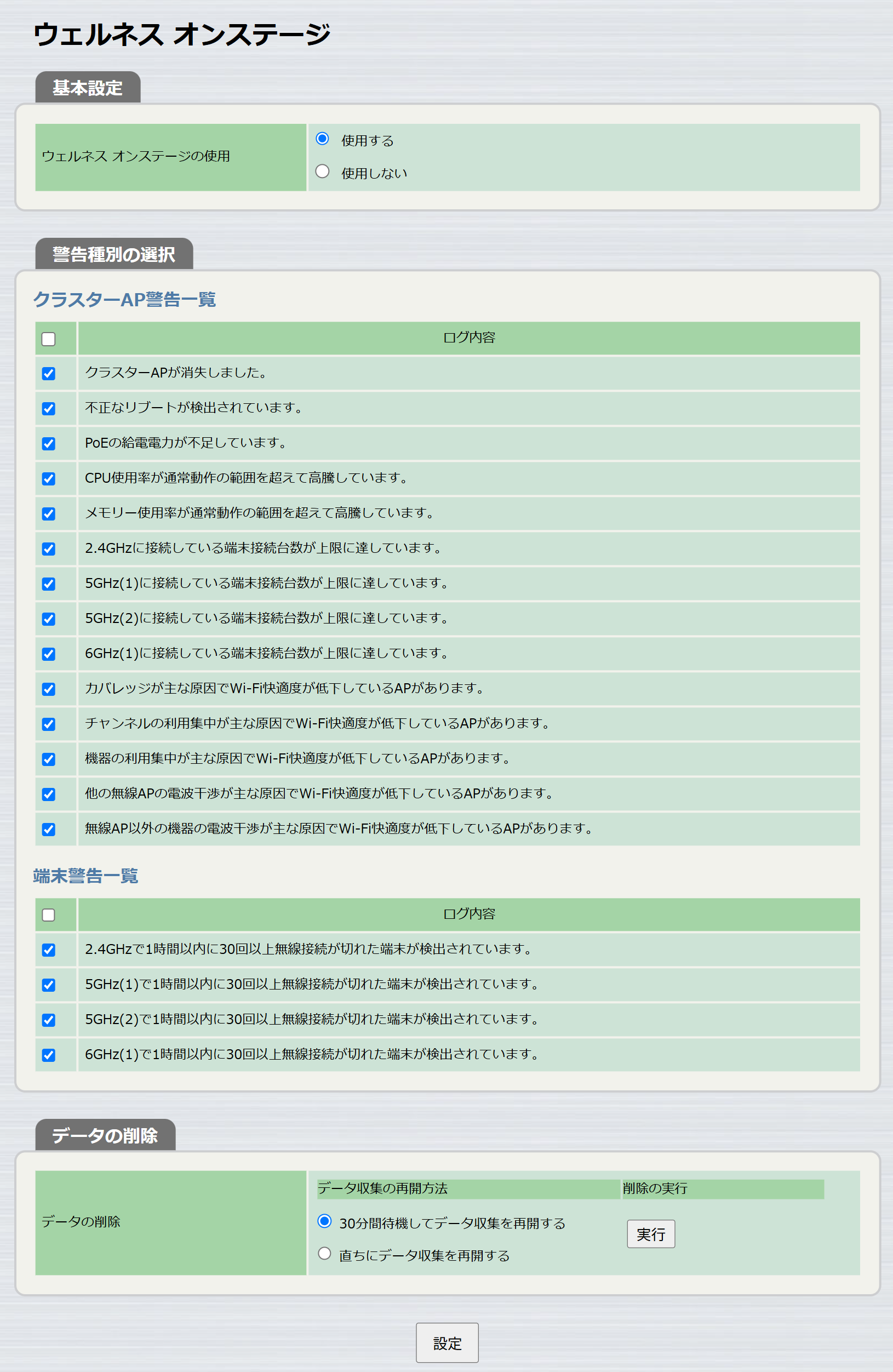Toggle select-all checkbox in クラスターAP警告一覧 header
Viewport: 893px width, 1372px height.
point(48,339)
